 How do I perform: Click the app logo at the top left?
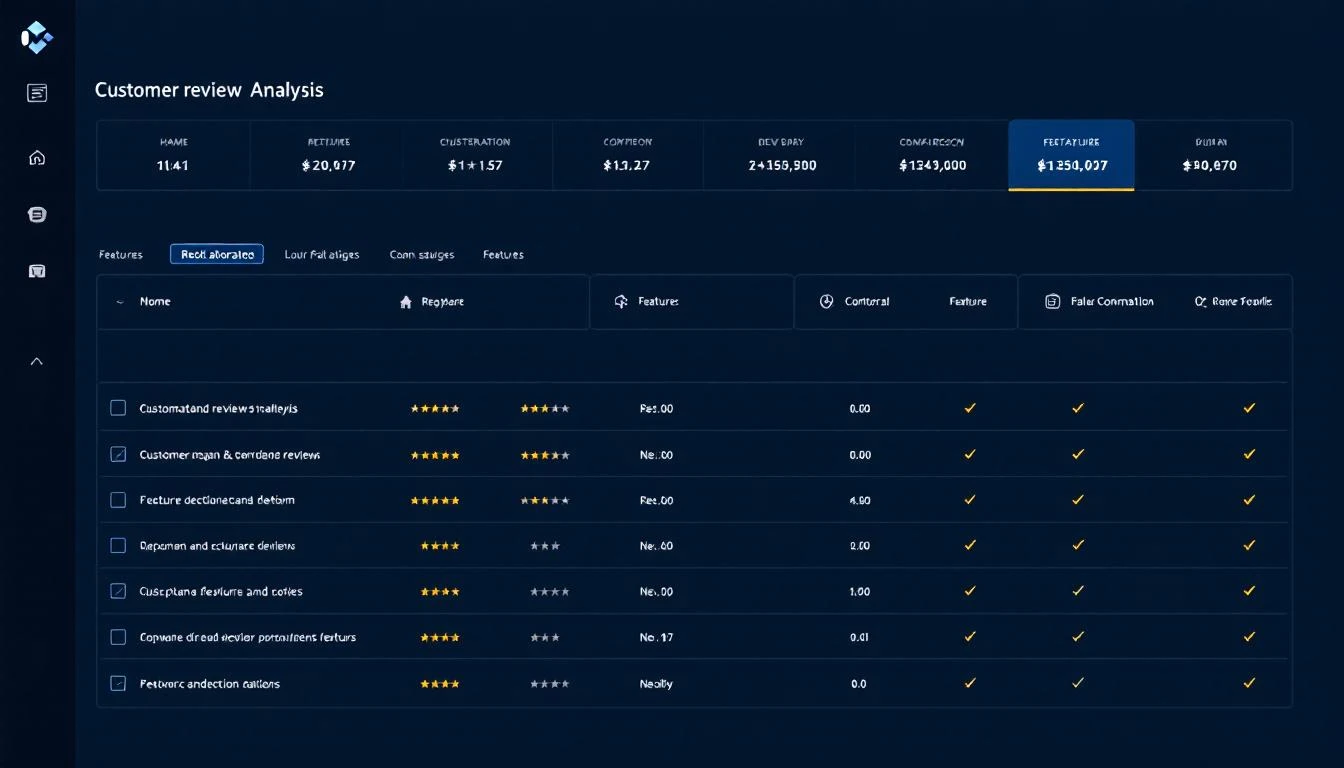point(36,38)
